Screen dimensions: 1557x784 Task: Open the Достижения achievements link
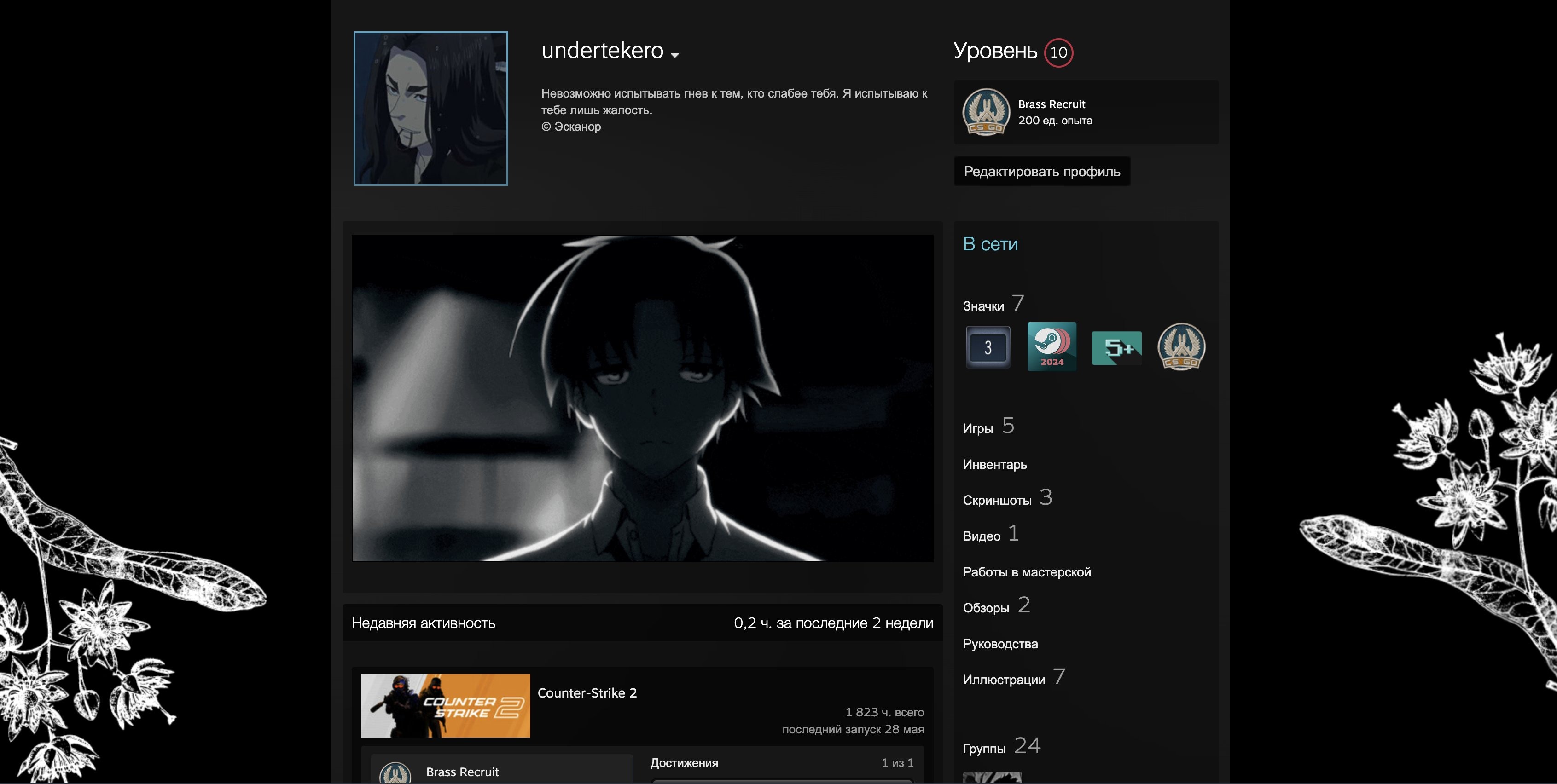coord(684,763)
